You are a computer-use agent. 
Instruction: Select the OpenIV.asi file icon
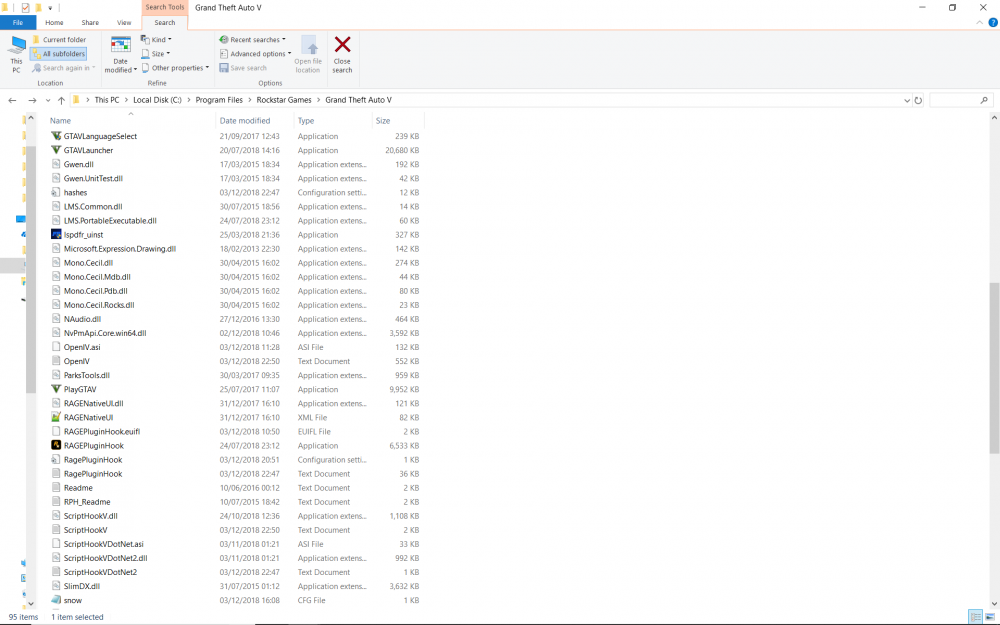(x=56, y=347)
